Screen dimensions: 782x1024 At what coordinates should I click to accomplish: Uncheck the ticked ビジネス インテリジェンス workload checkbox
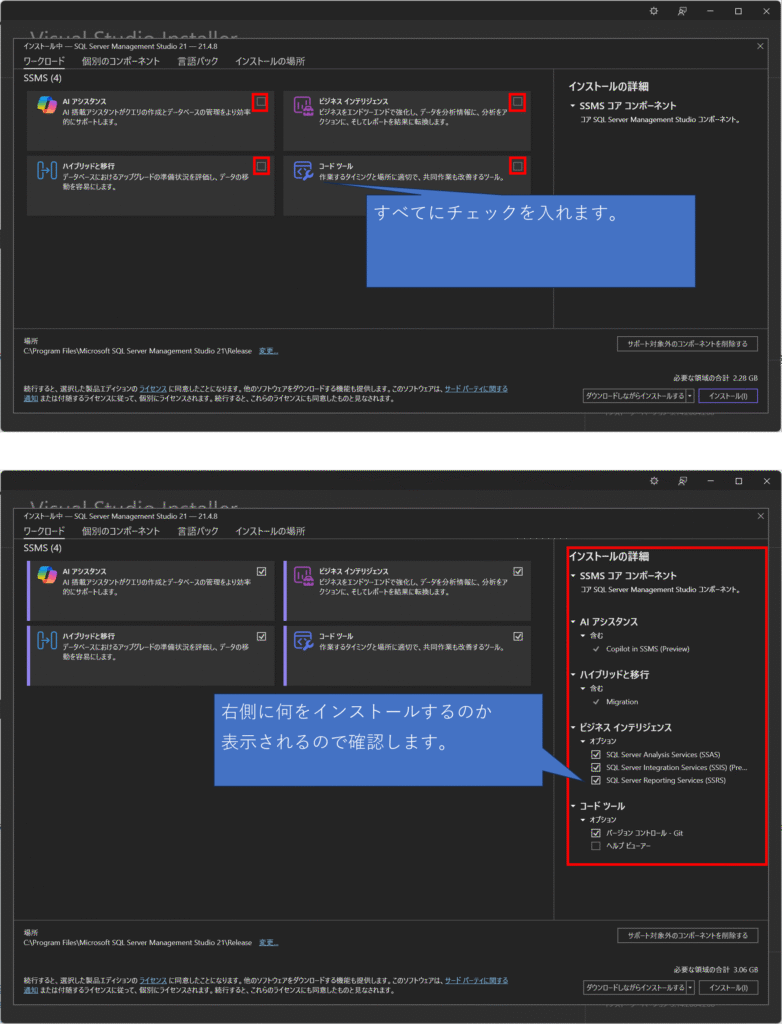[518, 571]
